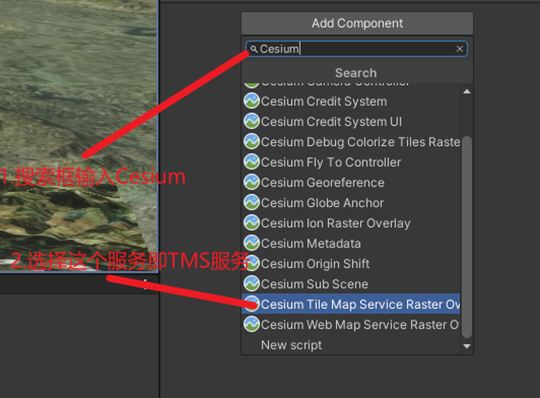Click the Cesium Web Map Service icon
Viewport: 540px width, 398px height.
pos(251,325)
